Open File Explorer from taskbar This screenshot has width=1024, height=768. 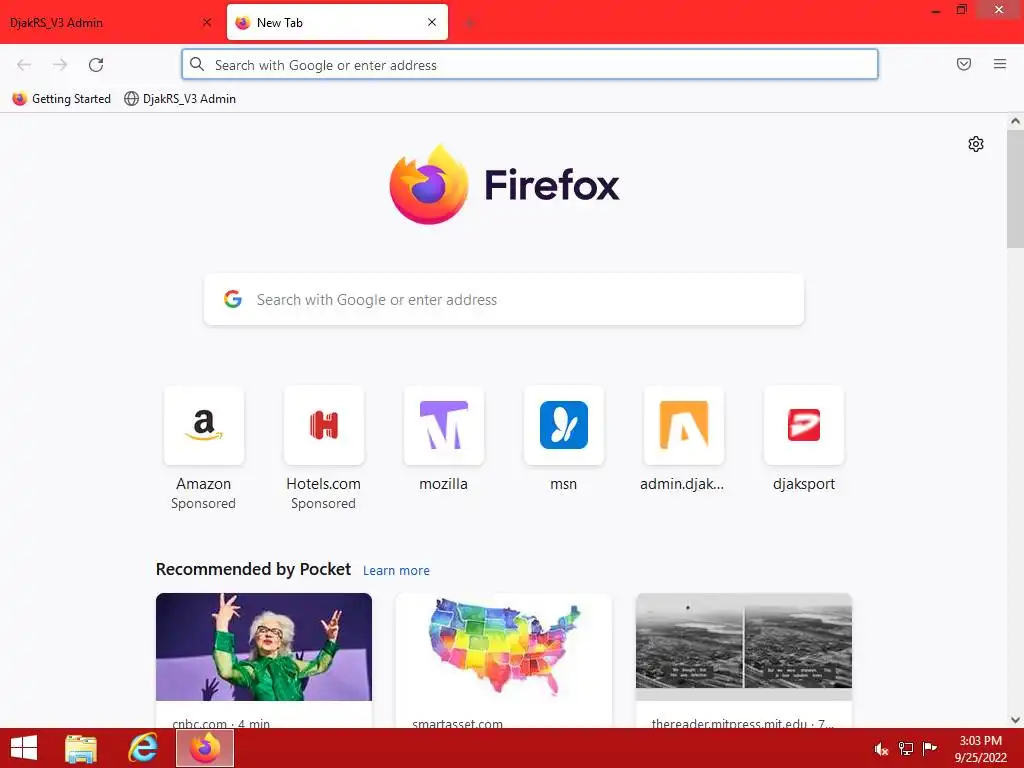[x=81, y=748]
